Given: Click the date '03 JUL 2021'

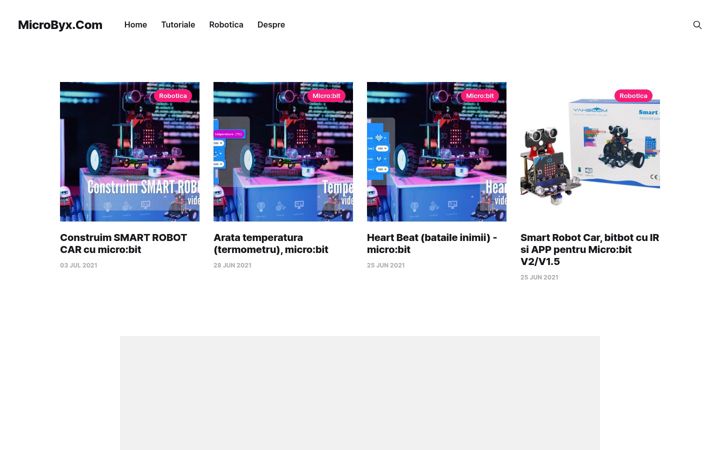Looking at the screenshot, I should coord(79,265).
